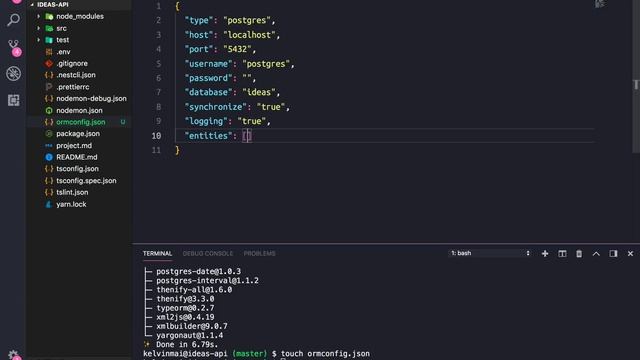Click the "password" key on line 6

coord(208,78)
